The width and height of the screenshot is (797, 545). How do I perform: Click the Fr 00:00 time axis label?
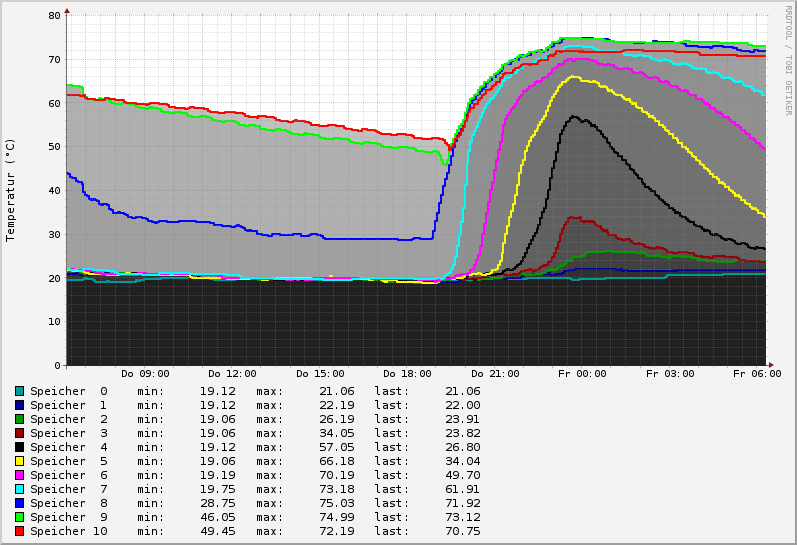(582, 374)
